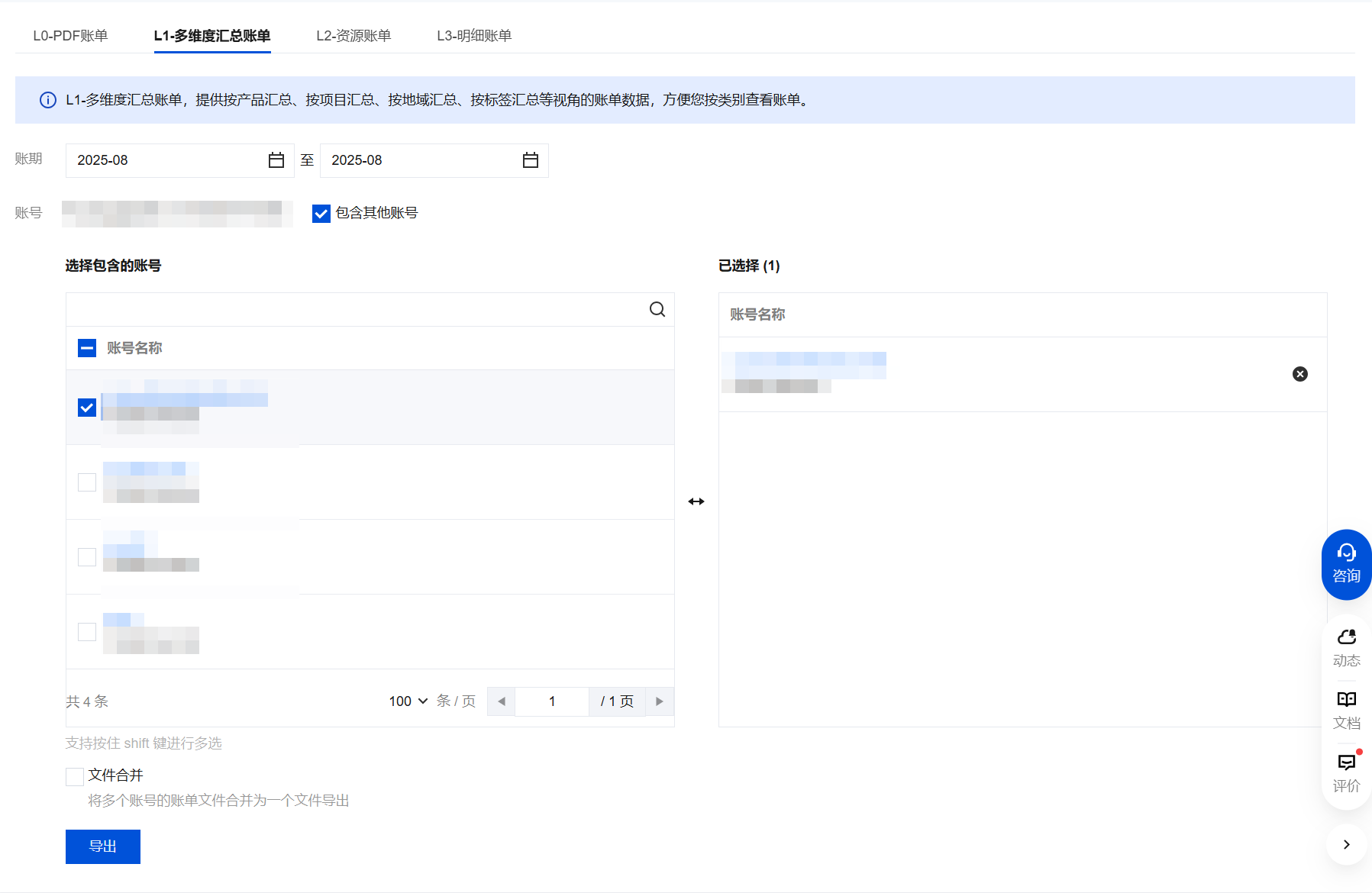
Task: Switch to the L2-资源账单 tab
Action: coord(353,36)
